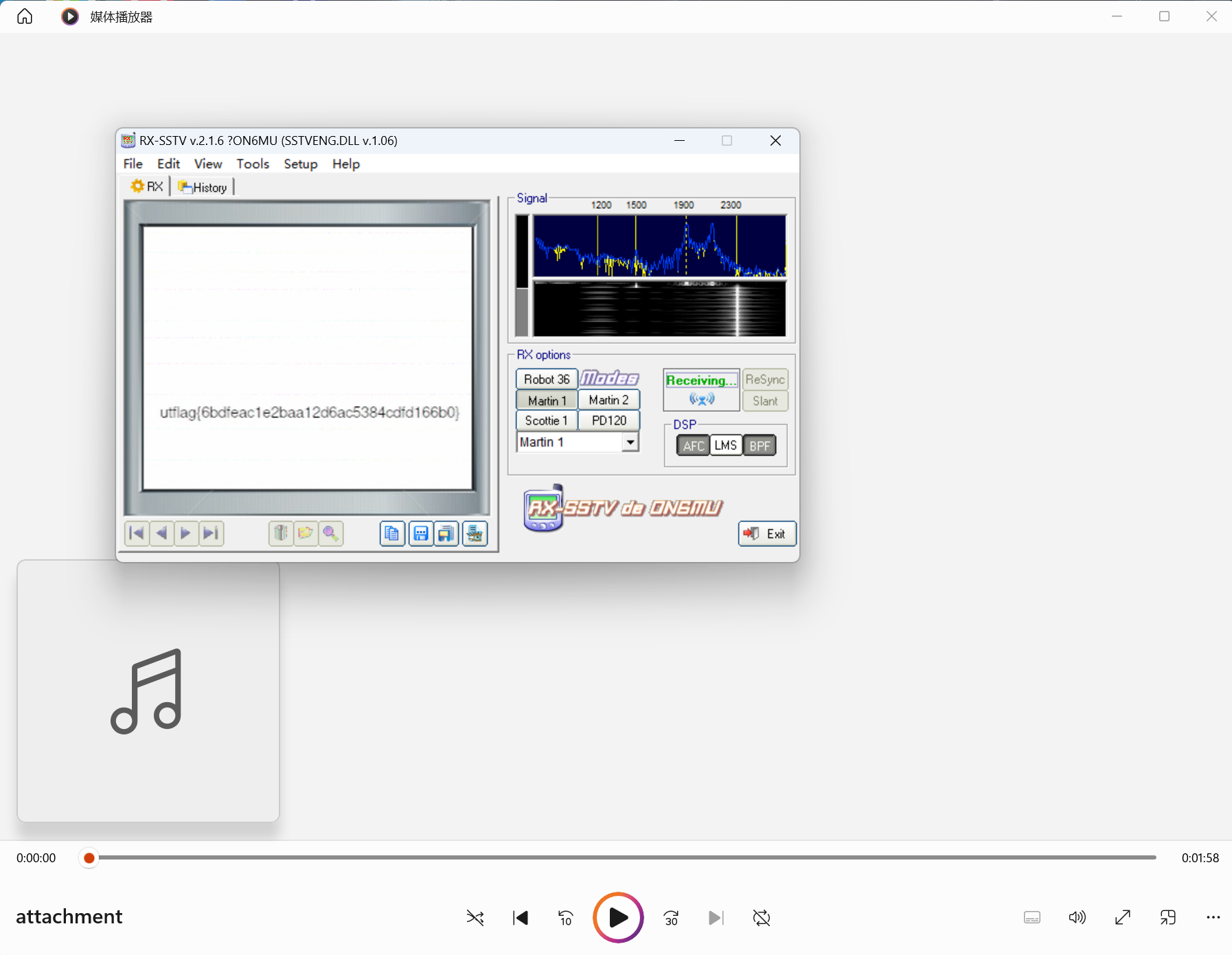The image size is (1232, 955).
Task: Click the decoded utflag text image
Action: click(309, 412)
